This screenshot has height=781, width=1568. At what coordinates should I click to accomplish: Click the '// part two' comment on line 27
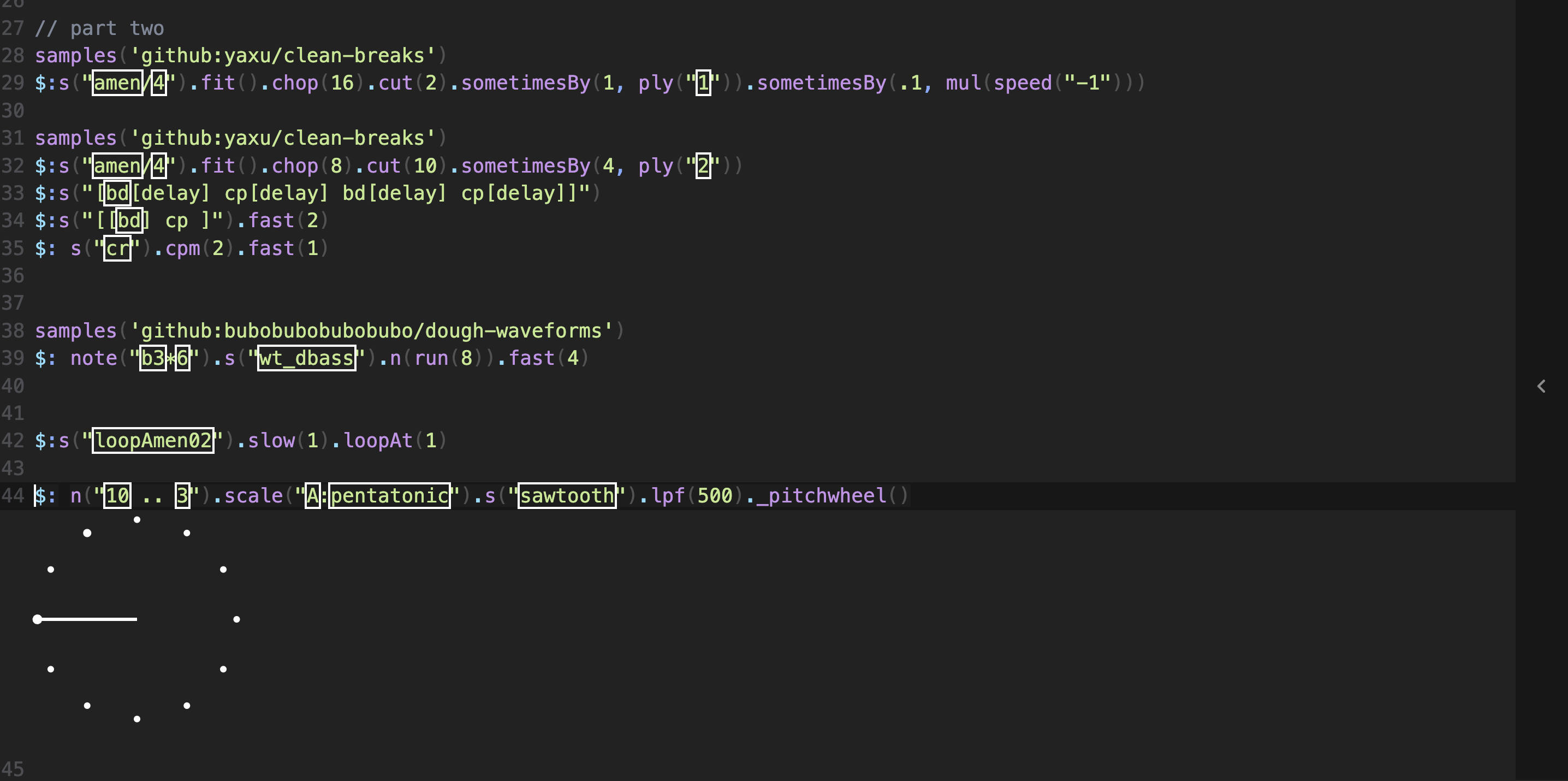[99, 28]
